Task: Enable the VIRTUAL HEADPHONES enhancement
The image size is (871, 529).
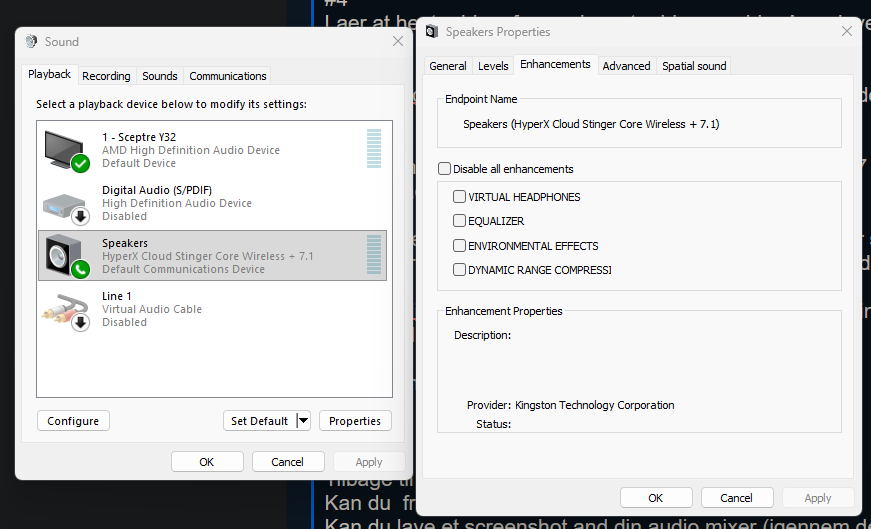Action: tap(459, 197)
